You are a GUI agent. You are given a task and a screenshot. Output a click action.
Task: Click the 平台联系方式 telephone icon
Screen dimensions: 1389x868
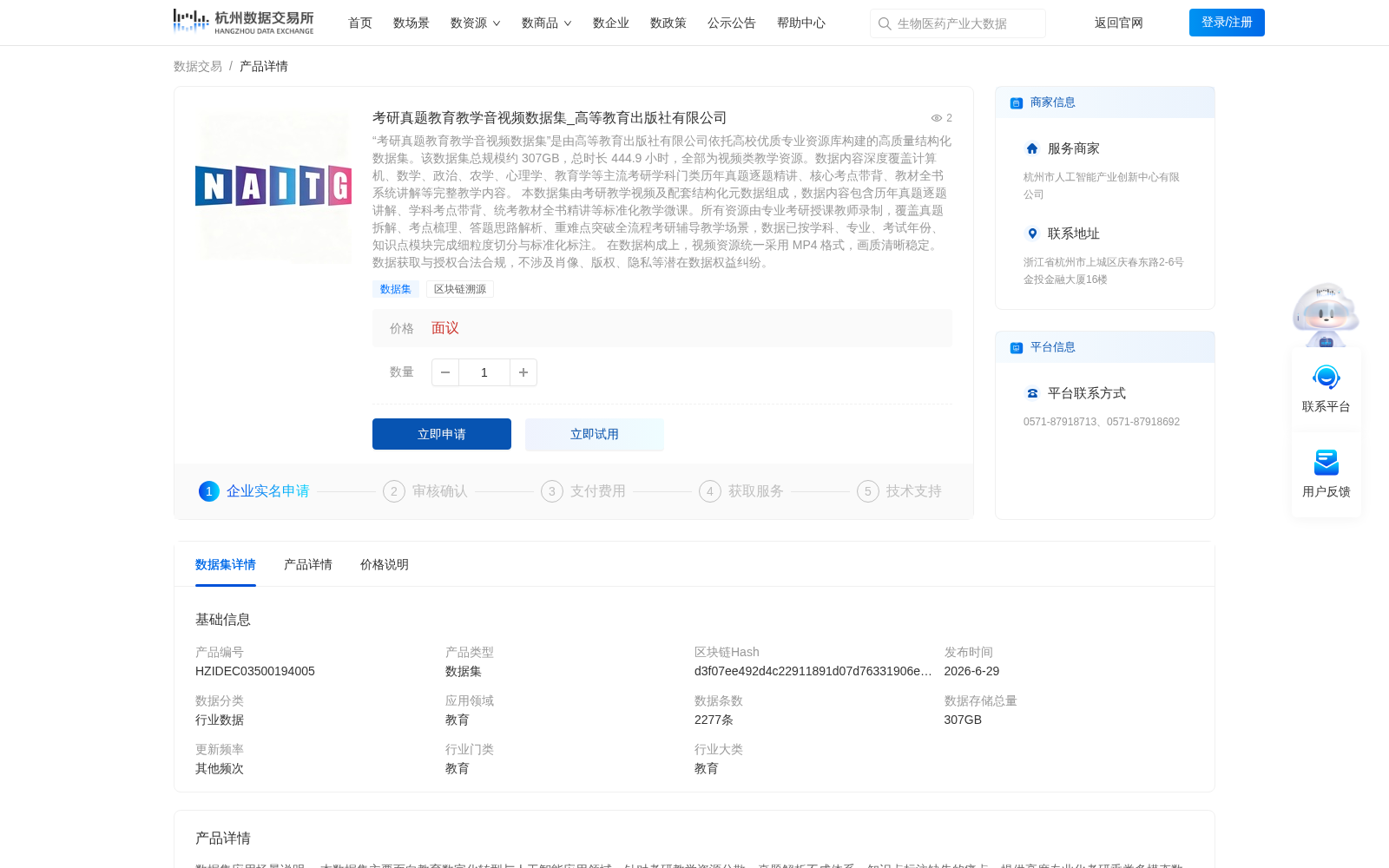[1032, 393]
